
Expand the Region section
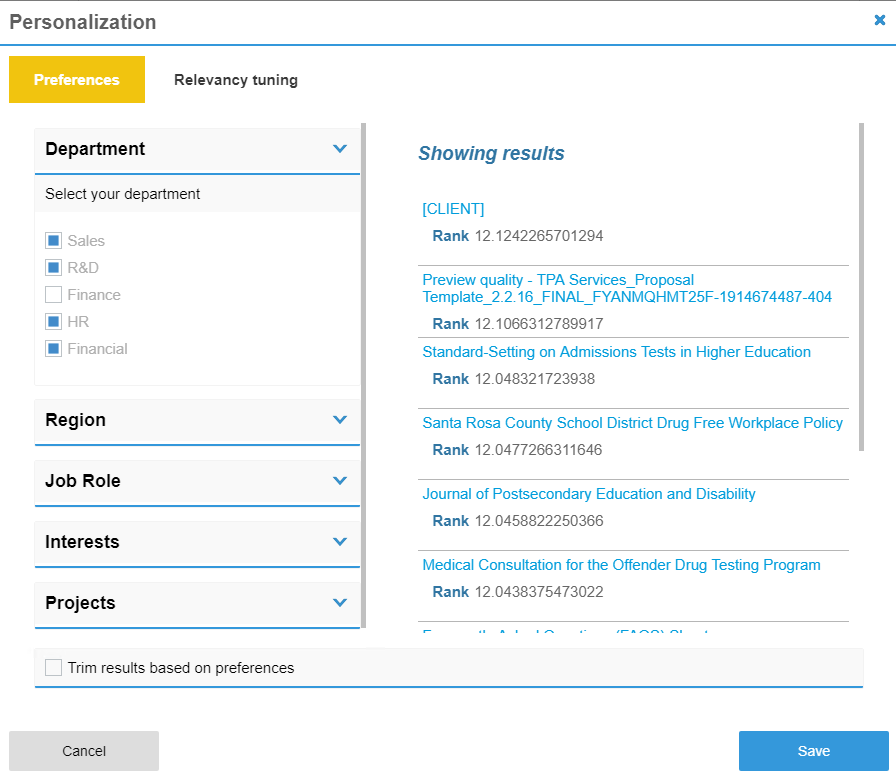click(340, 420)
